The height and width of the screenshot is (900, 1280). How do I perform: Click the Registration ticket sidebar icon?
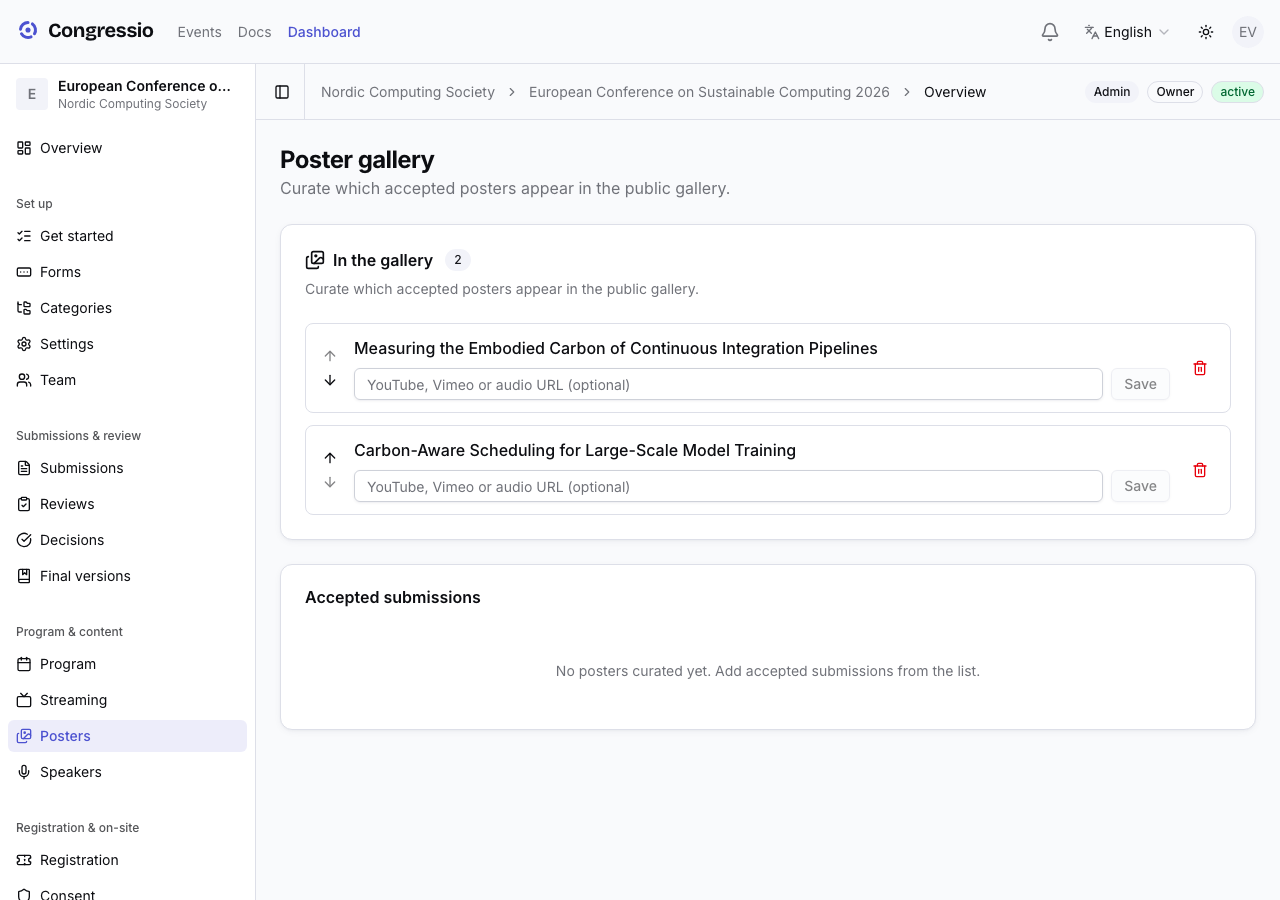click(24, 860)
